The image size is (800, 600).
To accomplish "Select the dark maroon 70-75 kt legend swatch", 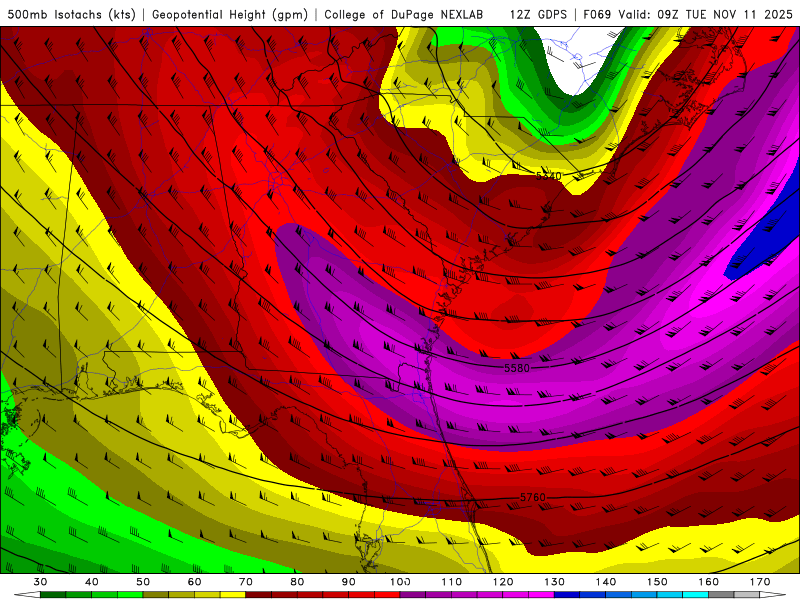I will pyautogui.click(x=259, y=594).
